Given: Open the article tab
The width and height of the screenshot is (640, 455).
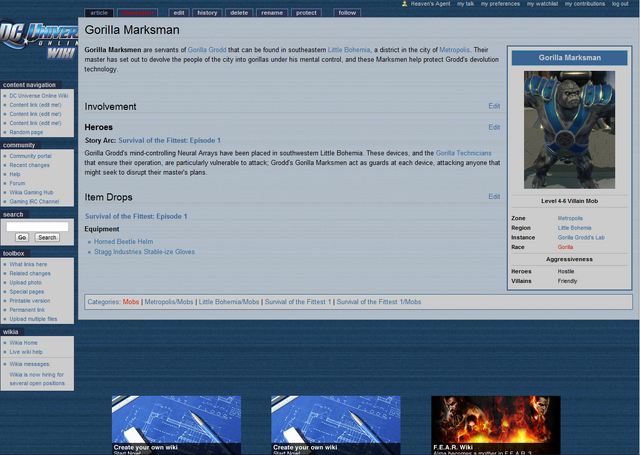Looking at the screenshot, I should tap(99, 13).
